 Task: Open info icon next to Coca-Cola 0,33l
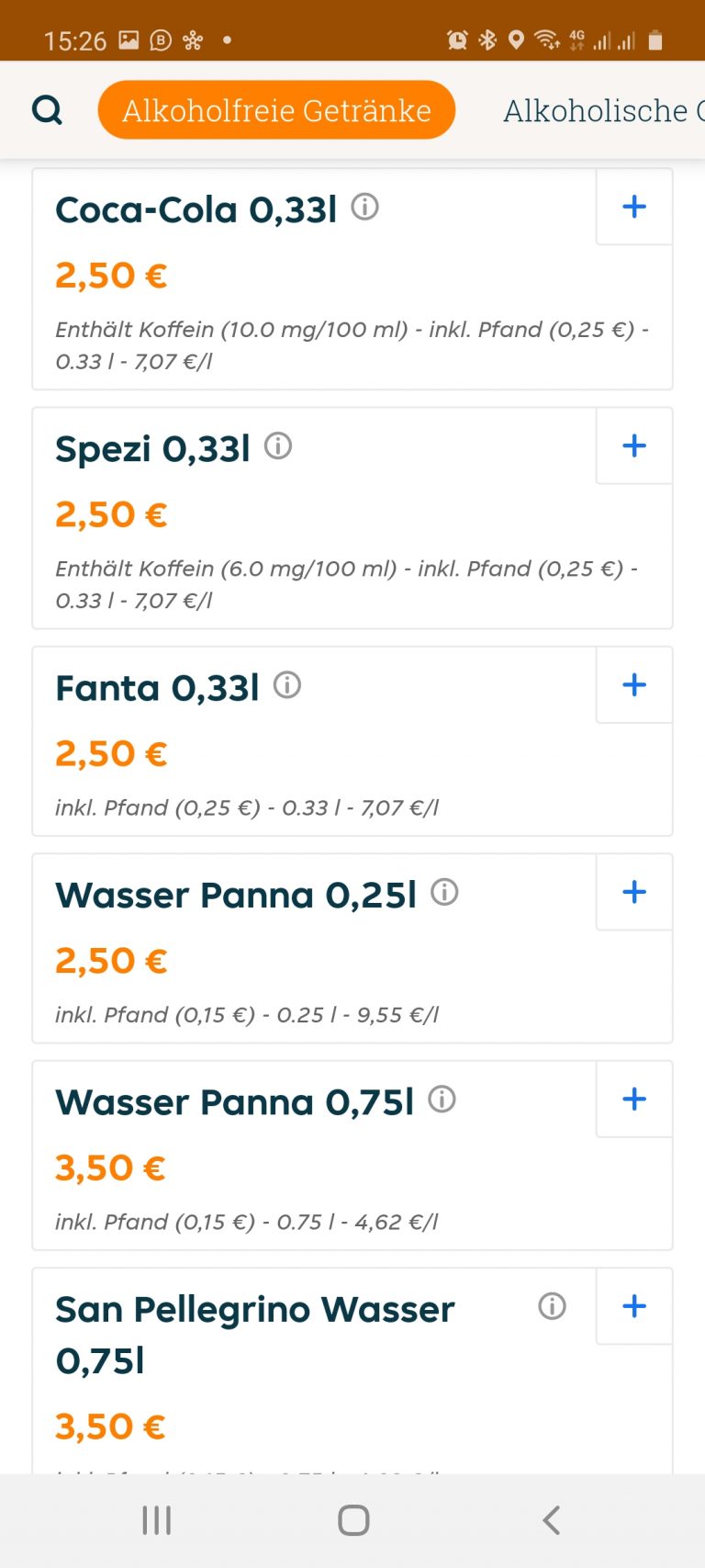click(x=365, y=208)
